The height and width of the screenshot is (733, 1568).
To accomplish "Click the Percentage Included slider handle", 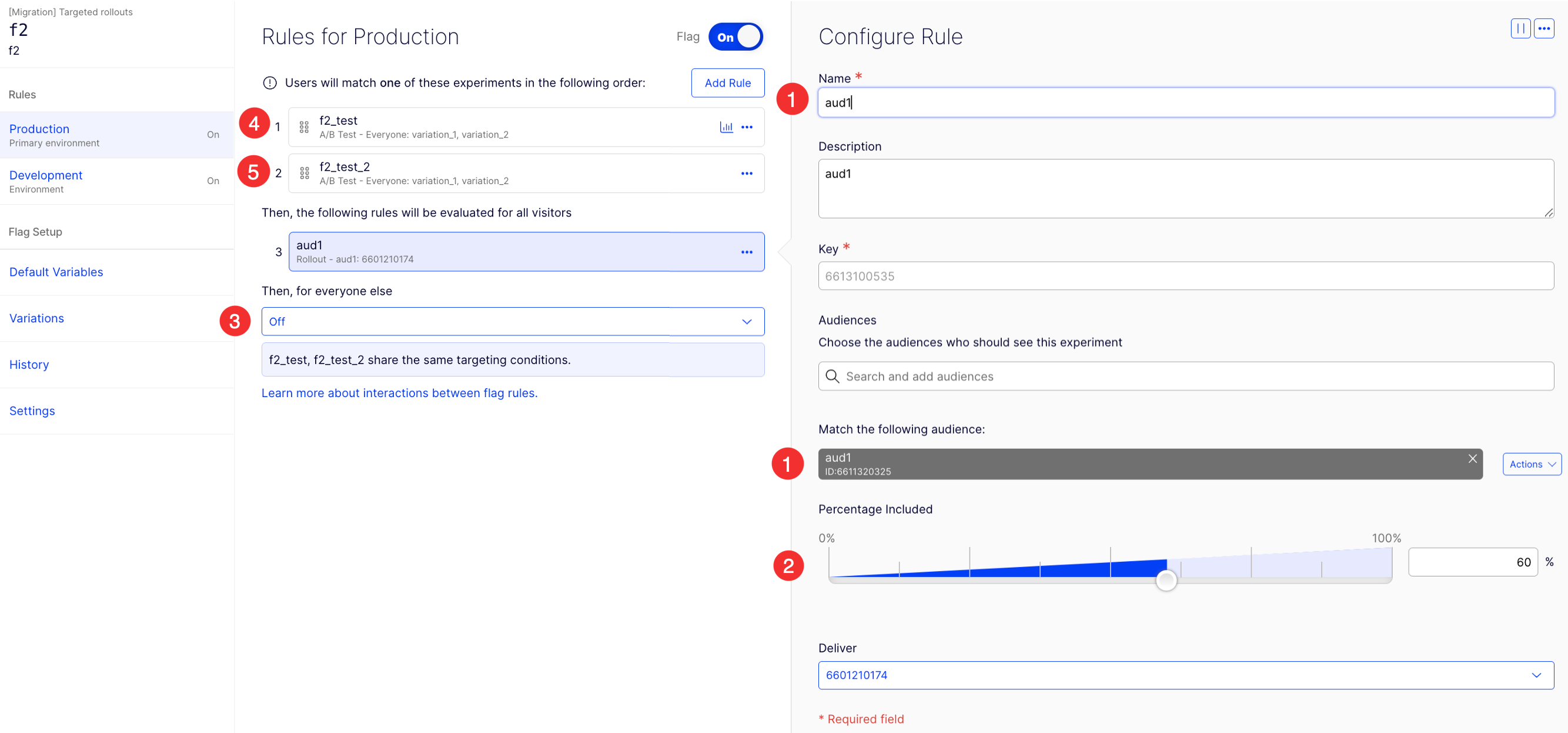I will [x=1166, y=580].
